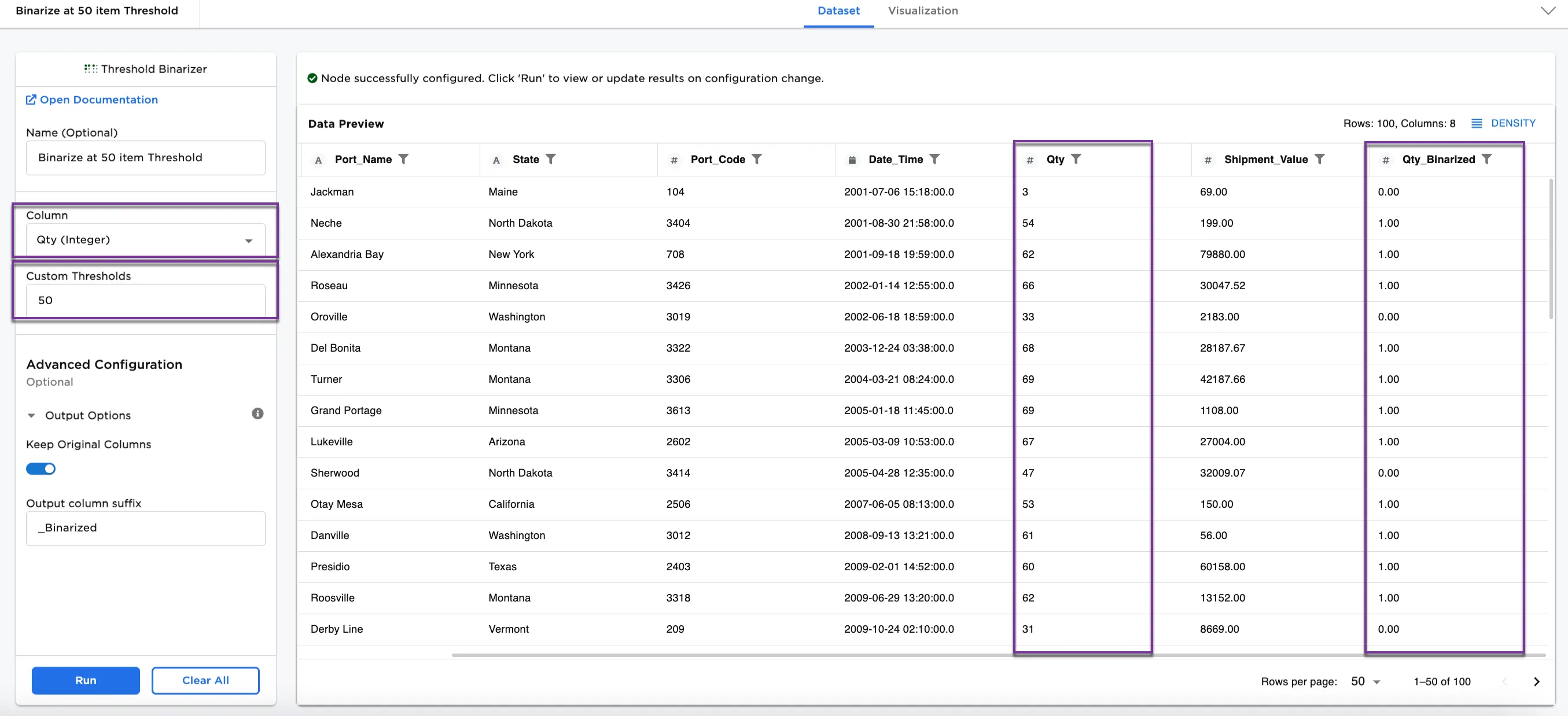Select the Dataset tab
Image resolution: width=1568 pixels, height=716 pixels.
coord(838,10)
